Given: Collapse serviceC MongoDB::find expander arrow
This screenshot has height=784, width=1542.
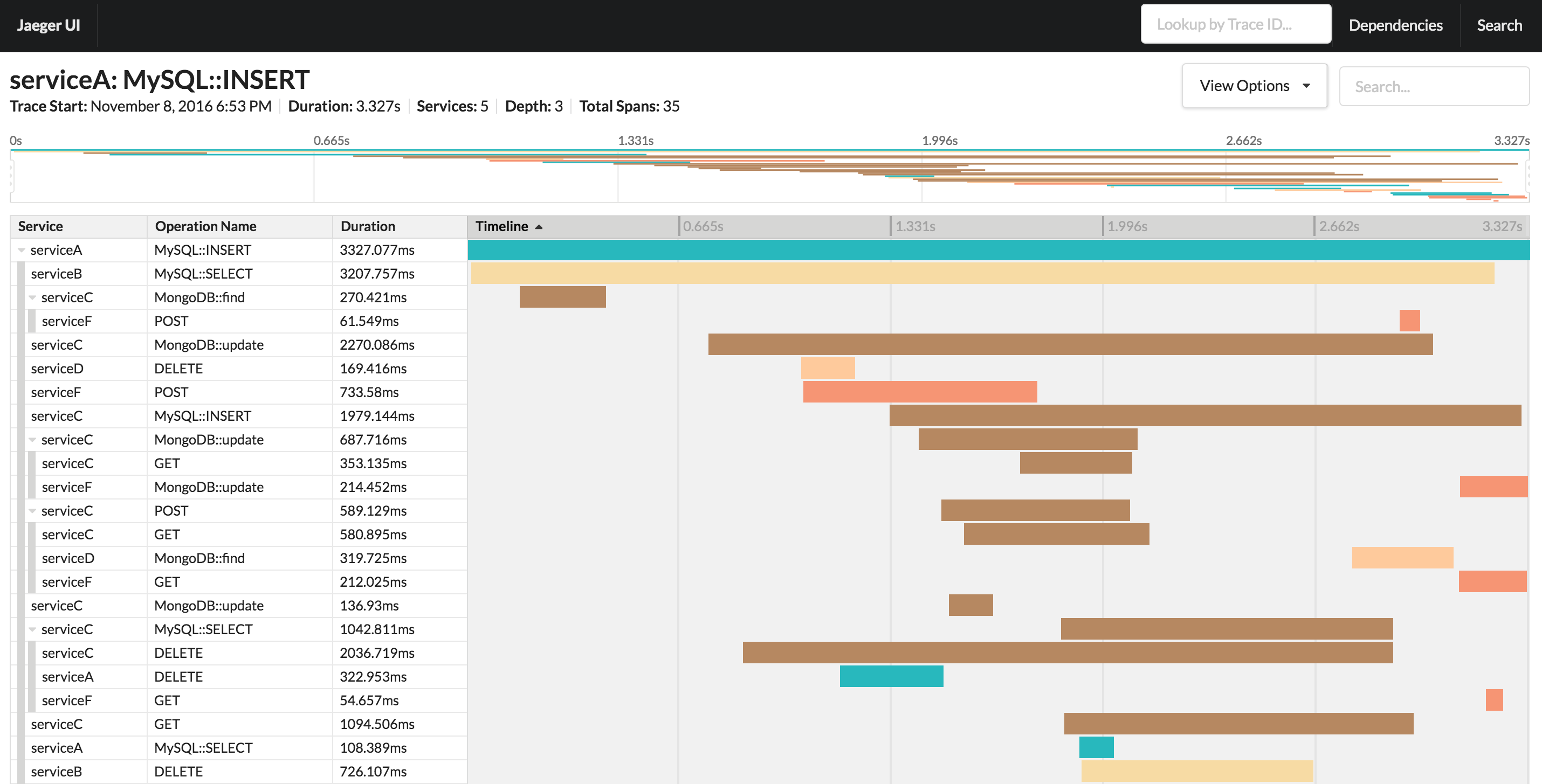Looking at the screenshot, I should tap(32, 297).
